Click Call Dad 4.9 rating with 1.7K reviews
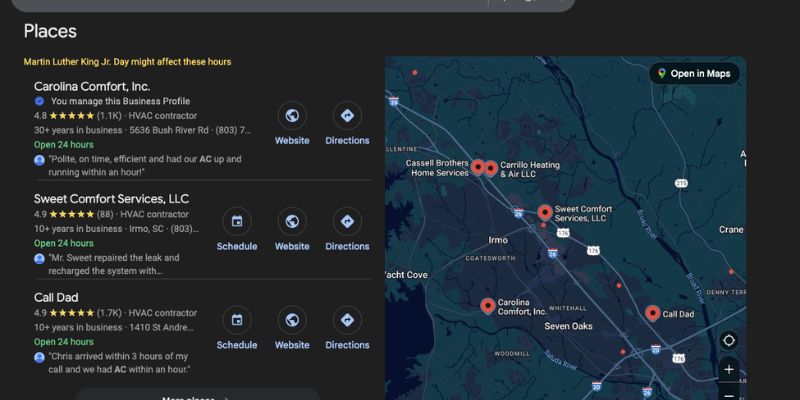 click(x=78, y=313)
